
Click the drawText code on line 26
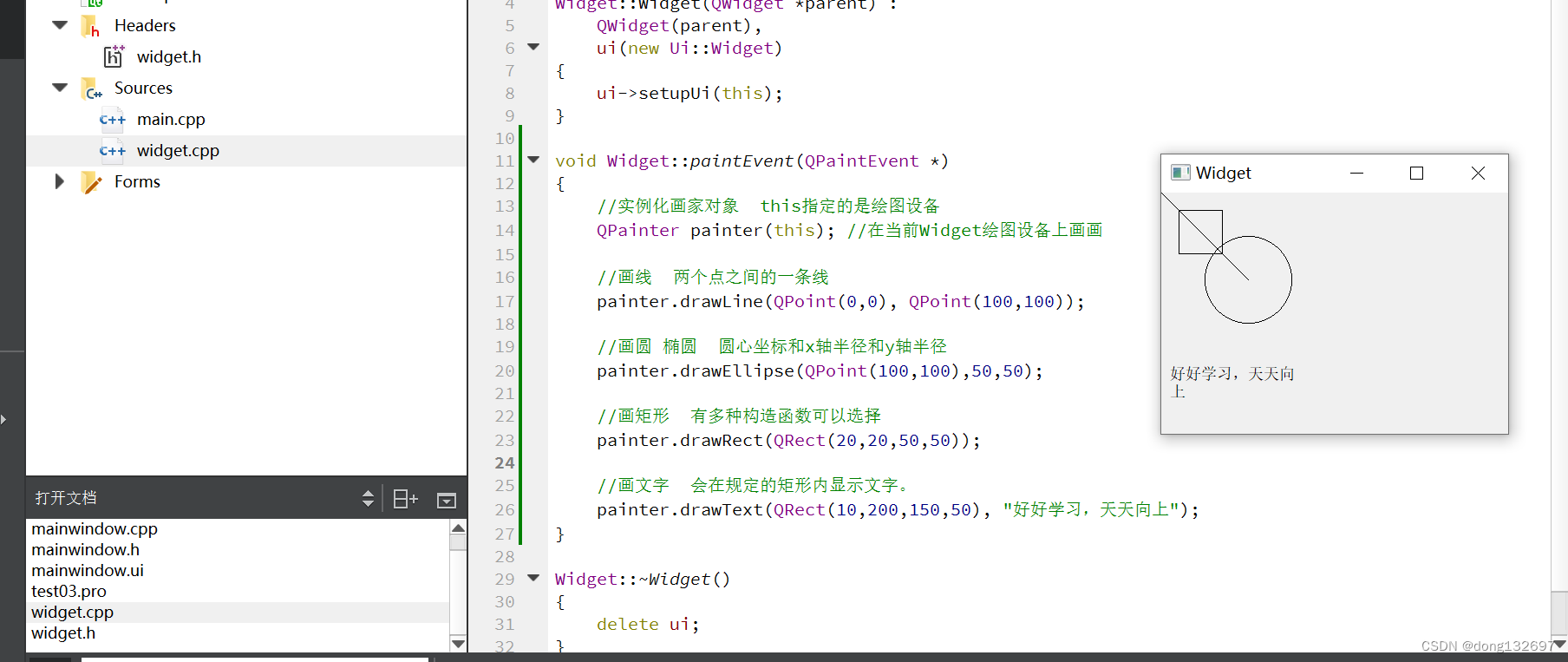tap(898, 509)
